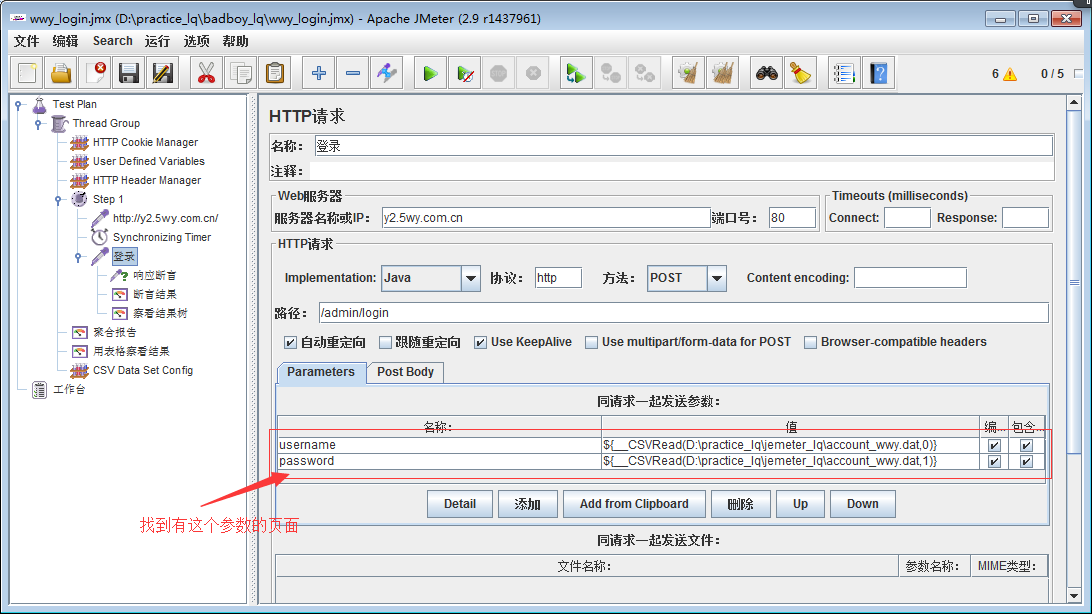This screenshot has height=614, width=1092.
Task: Toggle 自动重定向 checkbox
Action: click(290, 343)
